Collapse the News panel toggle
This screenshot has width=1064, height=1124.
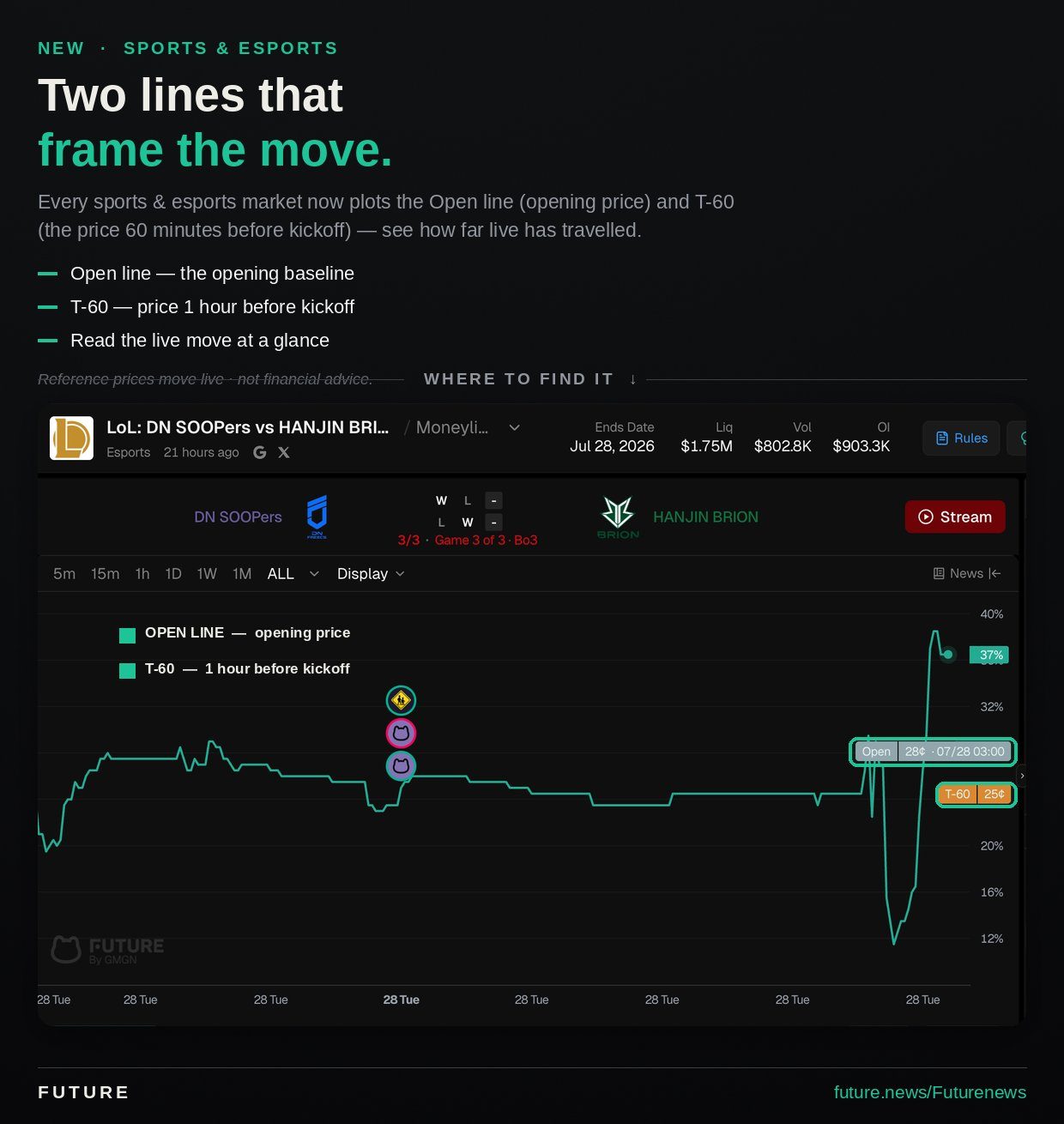967,573
